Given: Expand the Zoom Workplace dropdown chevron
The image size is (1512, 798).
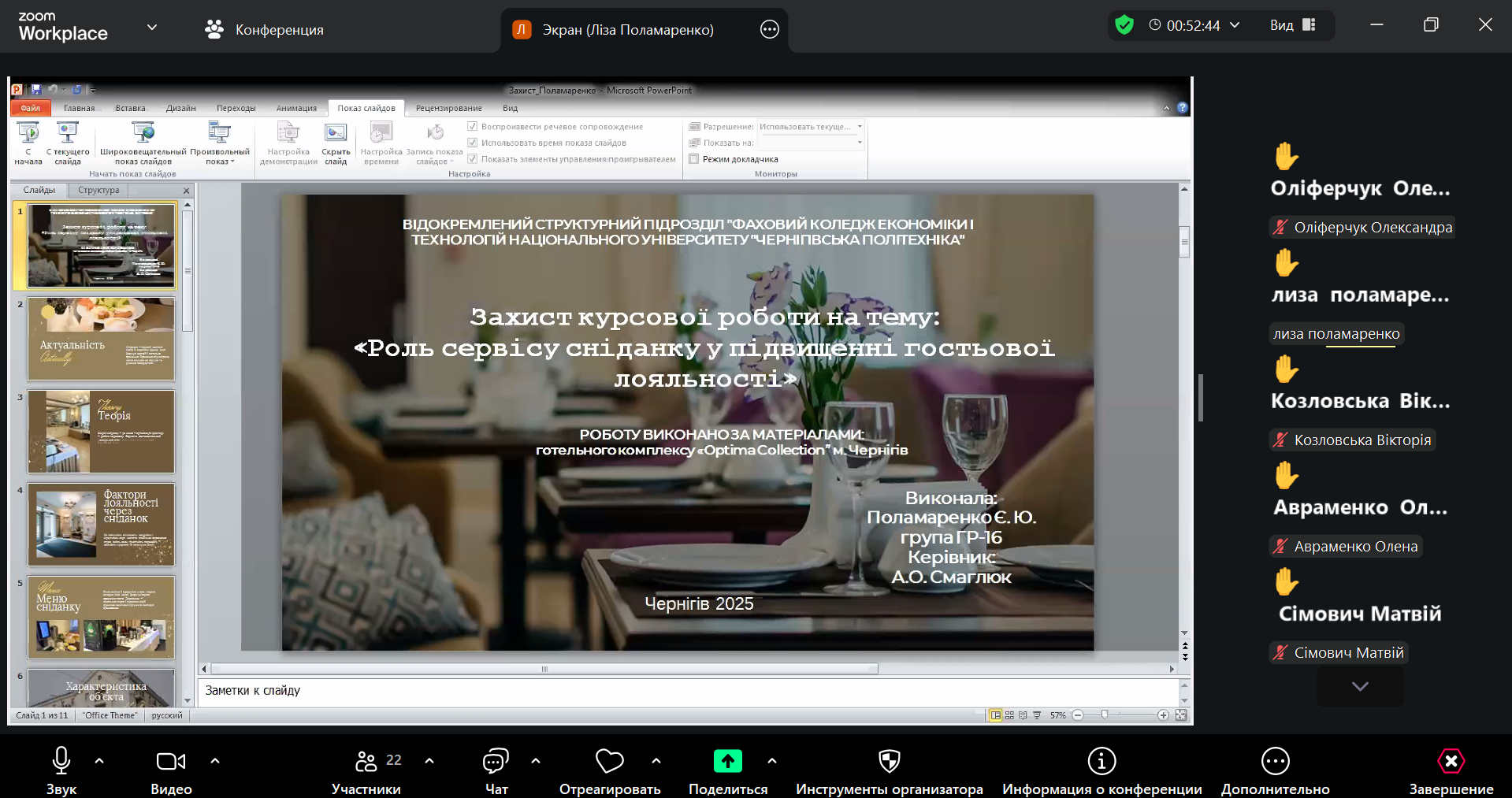Looking at the screenshot, I should pos(152,27).
